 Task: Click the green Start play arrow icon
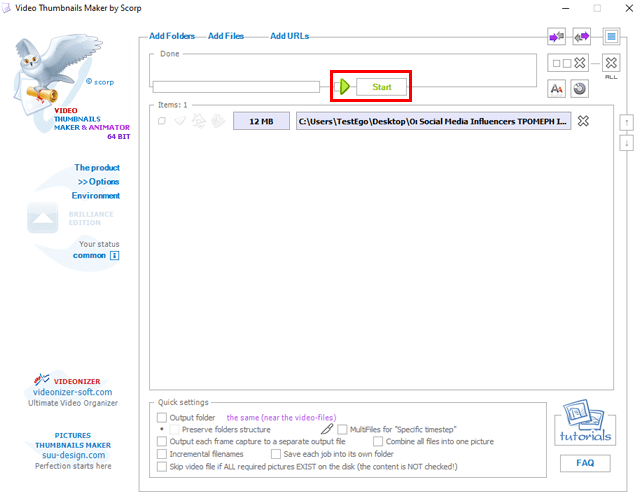click(345, 87)
